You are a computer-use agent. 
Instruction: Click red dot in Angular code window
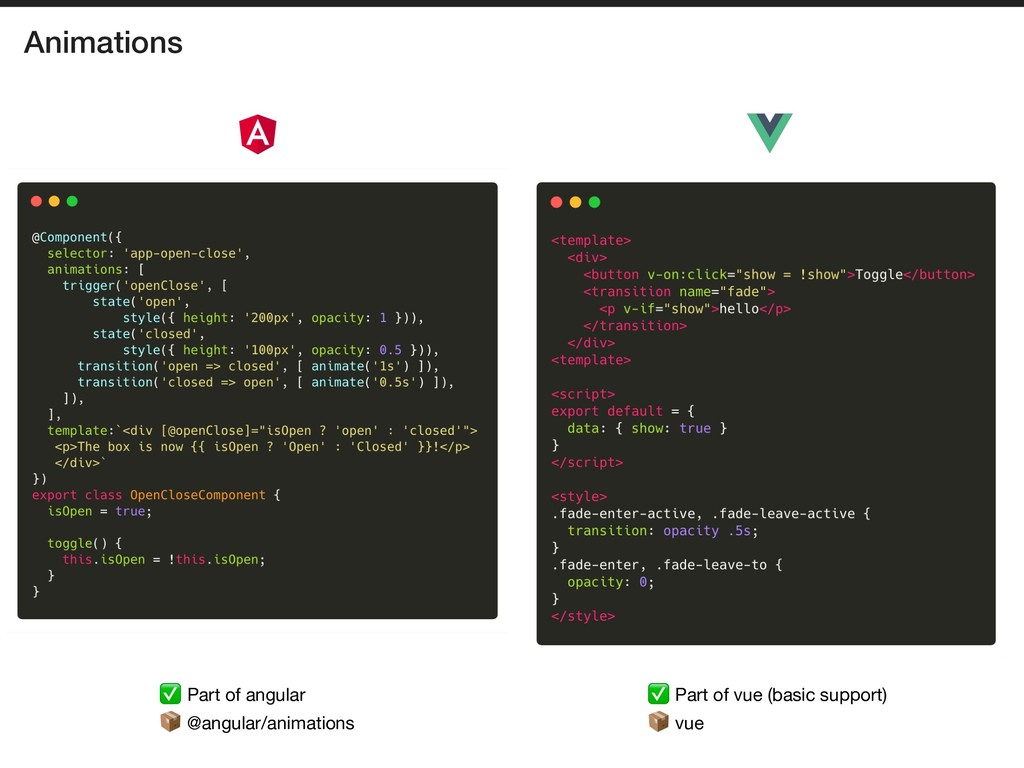tap(37, 201)
